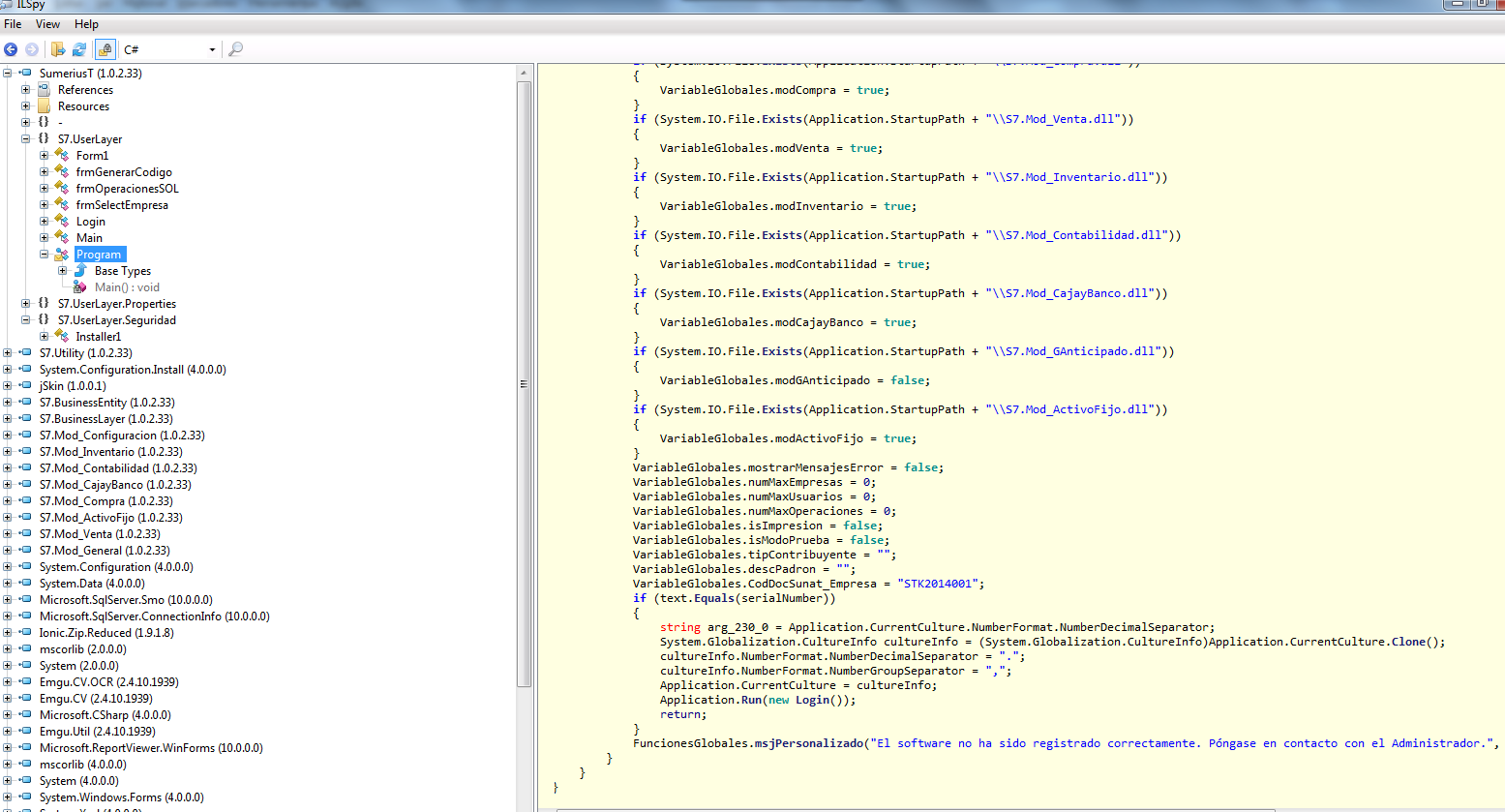Image resolution: width=1505 pixels, height=812 pixels.
Task: Open search using the magnifier icon
Action: (236, 48)
